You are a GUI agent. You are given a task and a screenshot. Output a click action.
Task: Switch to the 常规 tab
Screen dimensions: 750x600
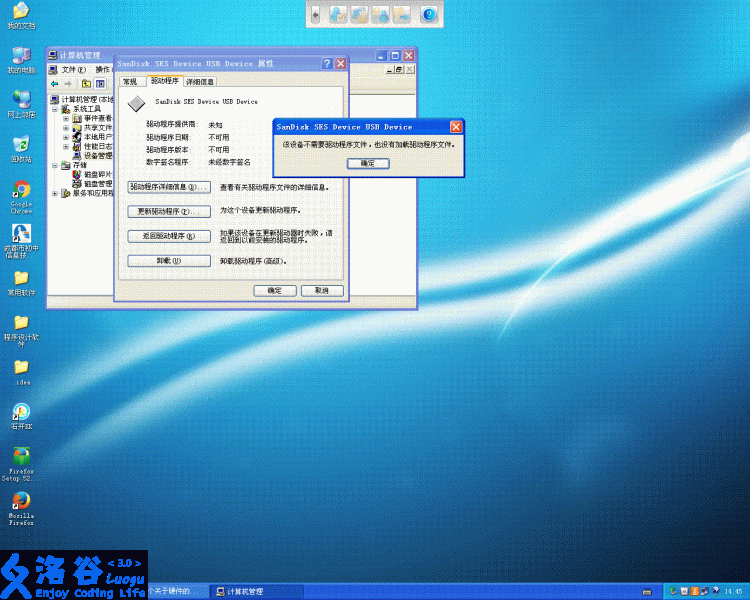pyautogui.click(x=129, y=81)
